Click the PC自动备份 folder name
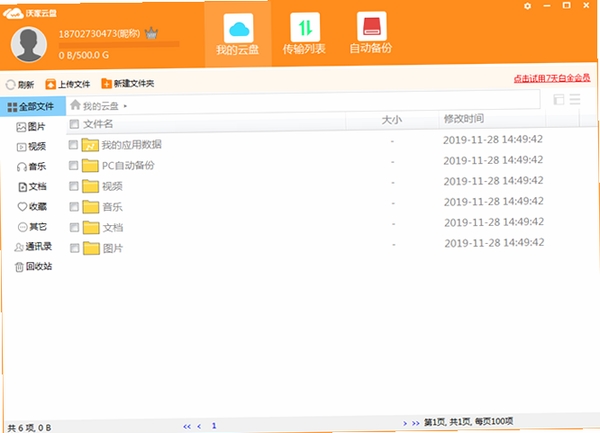 coord(128,165)
